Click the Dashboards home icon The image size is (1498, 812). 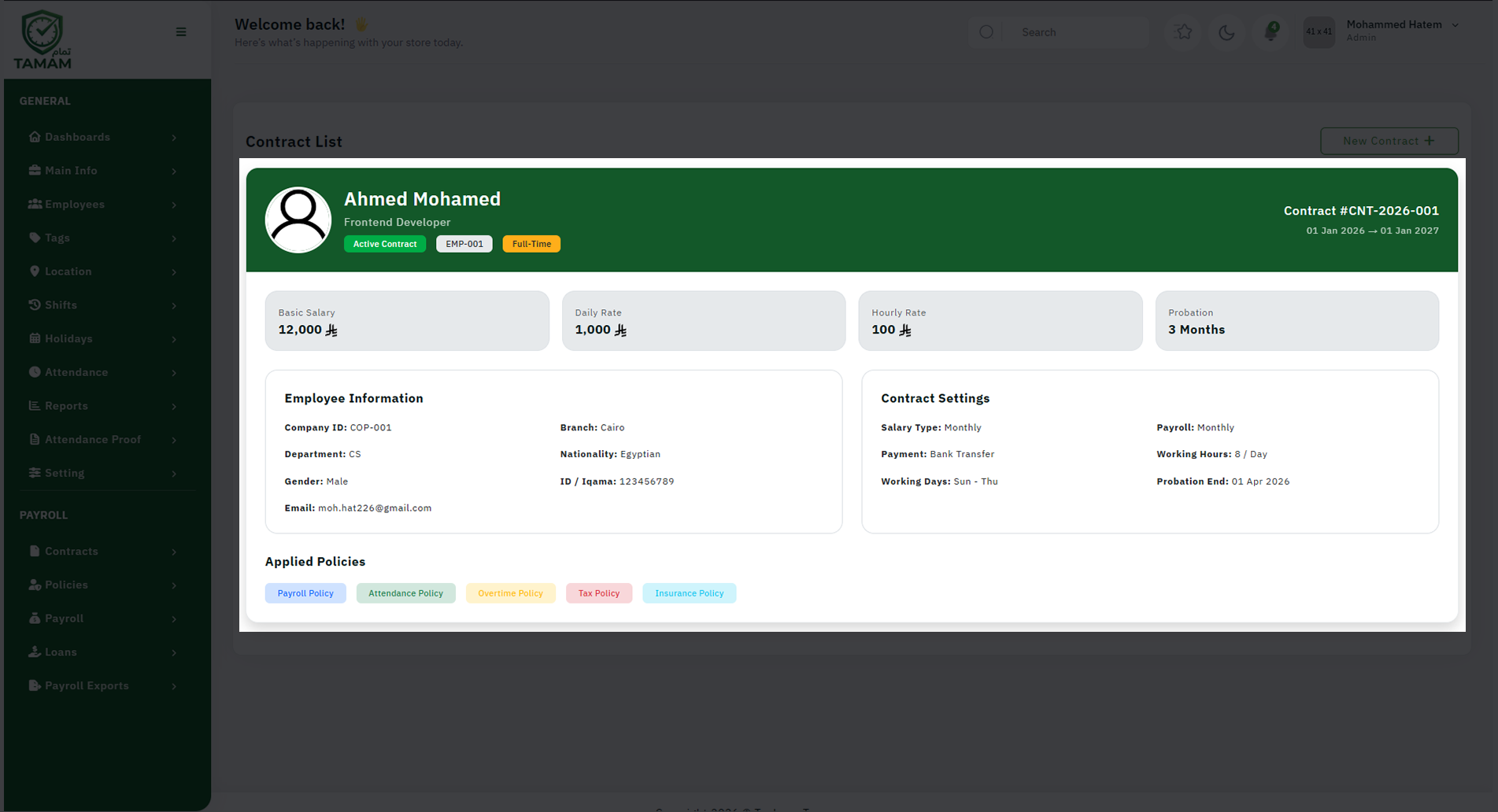35,136
